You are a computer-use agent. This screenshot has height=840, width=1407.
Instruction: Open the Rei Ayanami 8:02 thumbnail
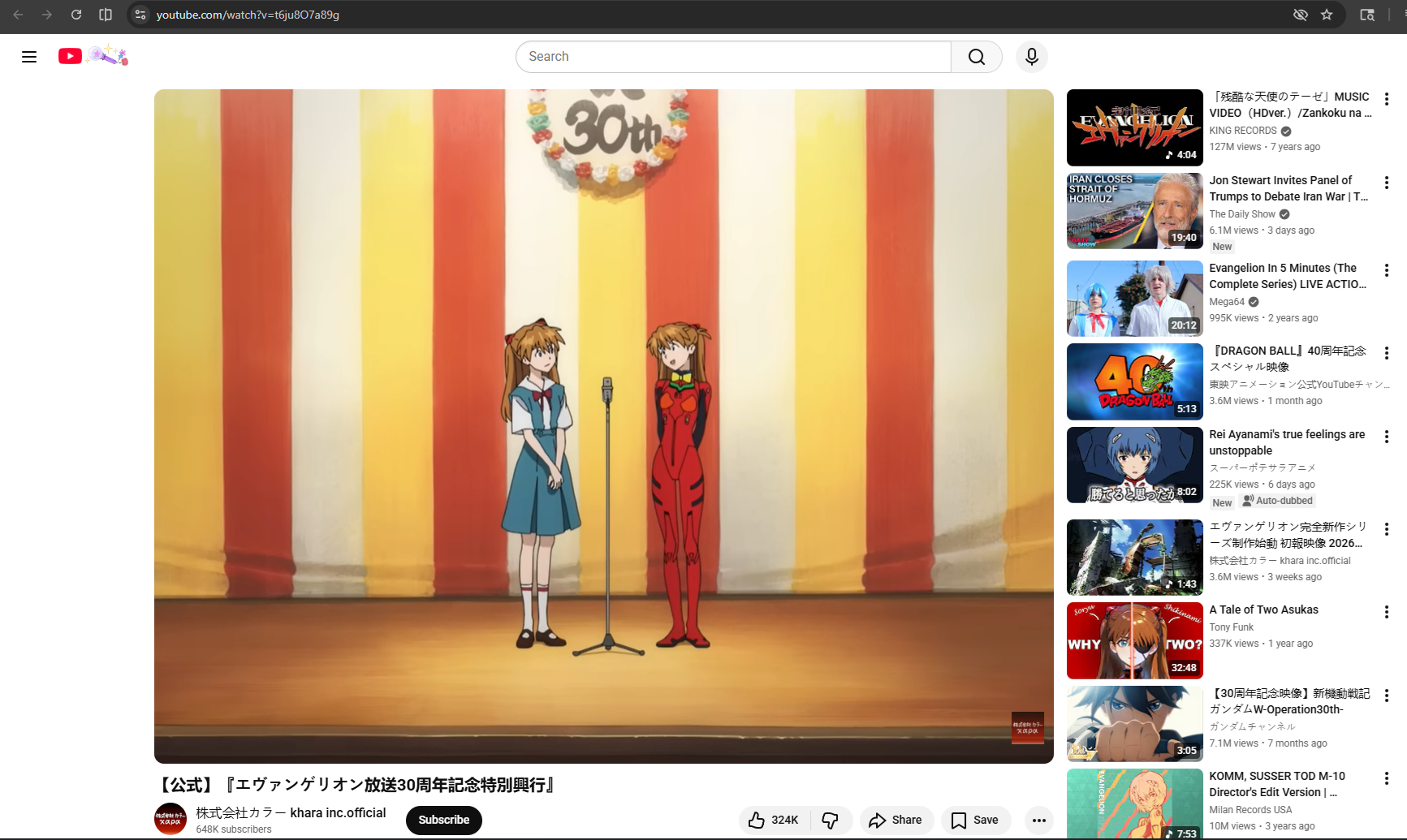[x=1135, y=465]
